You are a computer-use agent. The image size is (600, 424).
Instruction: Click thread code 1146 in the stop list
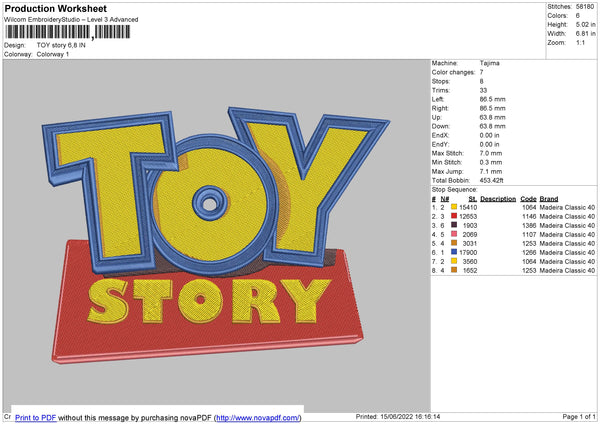530,217
